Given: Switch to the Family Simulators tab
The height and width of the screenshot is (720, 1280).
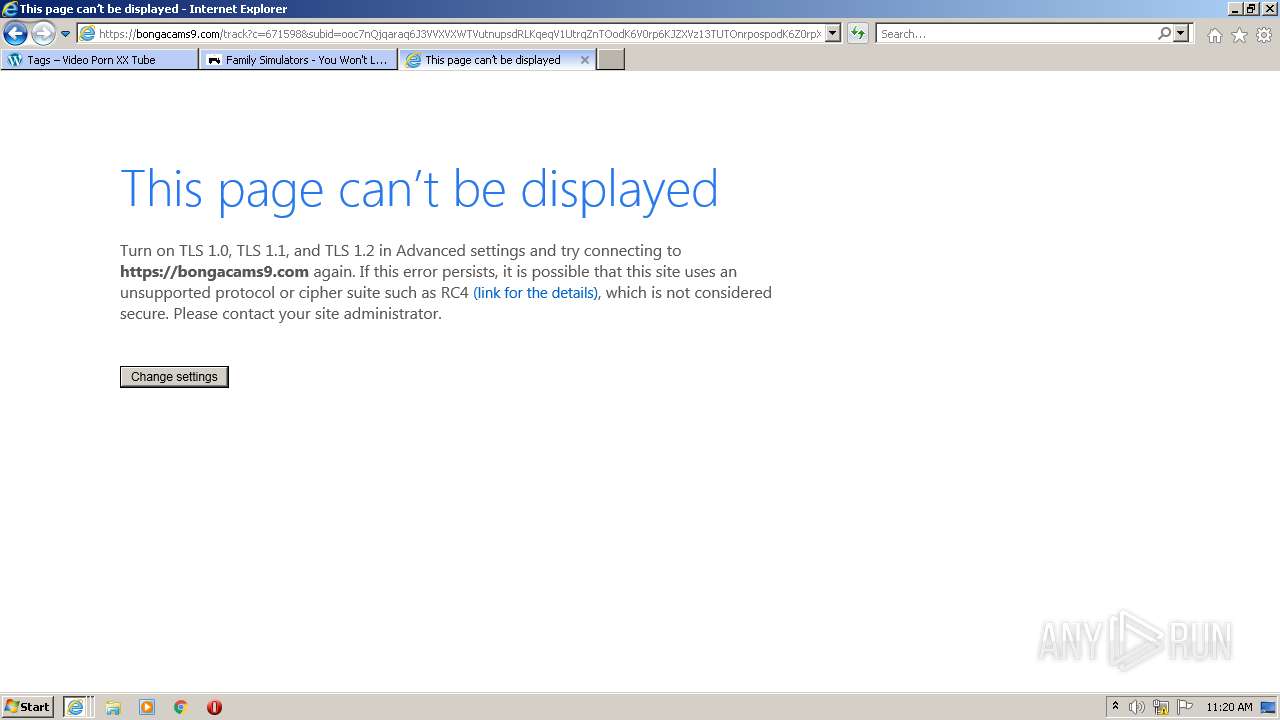Looking at the screenshot, I should pyautogui.click(x=299, y=60).
